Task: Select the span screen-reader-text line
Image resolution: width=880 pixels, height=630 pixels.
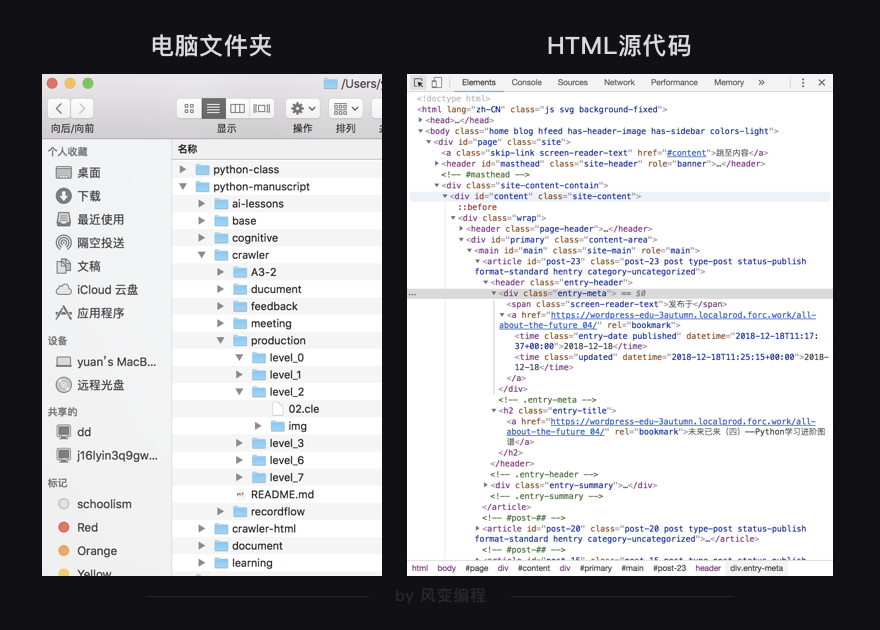Action: coord(616,304)
